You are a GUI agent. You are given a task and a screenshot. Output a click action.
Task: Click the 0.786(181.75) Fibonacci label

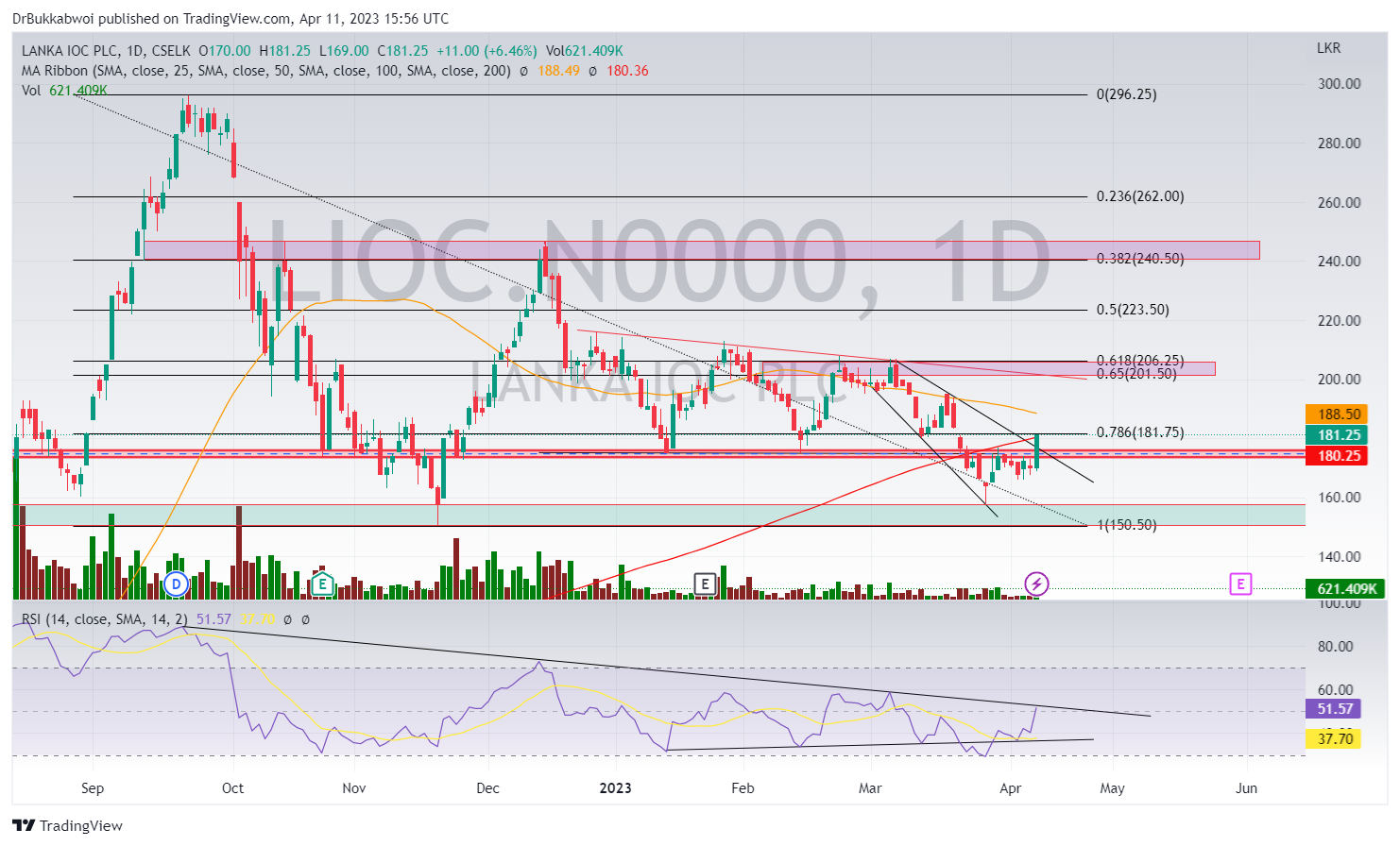point(1140,432)
